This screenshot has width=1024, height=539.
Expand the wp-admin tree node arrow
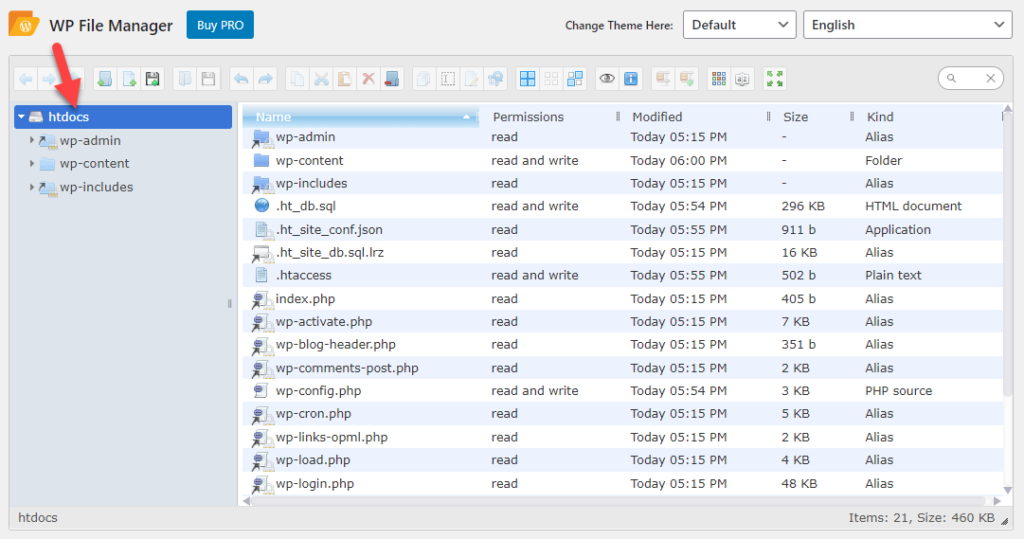pyautogui.click(x=31, y=140)
